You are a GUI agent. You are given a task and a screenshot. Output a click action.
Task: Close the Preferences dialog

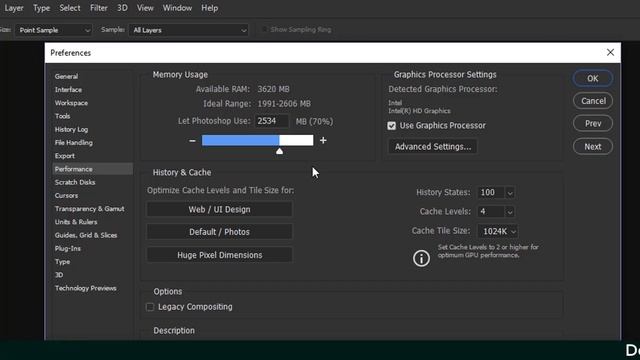point(610,52)
